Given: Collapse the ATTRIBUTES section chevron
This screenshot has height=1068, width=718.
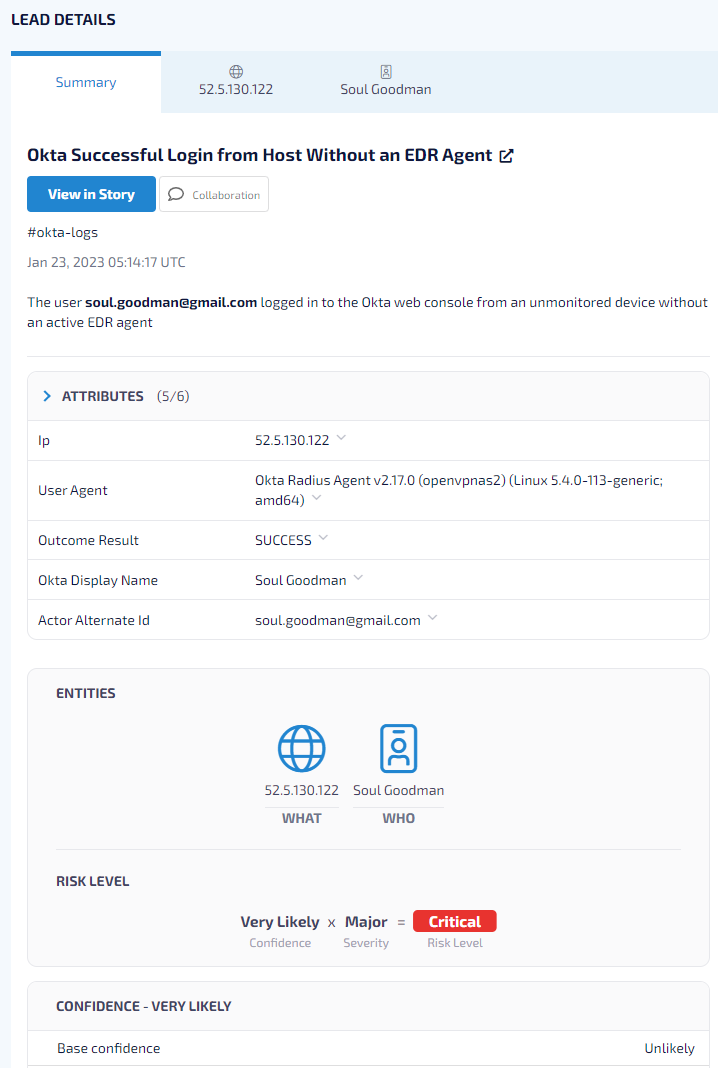Looking at the screenshot, I should pos(47,396).
